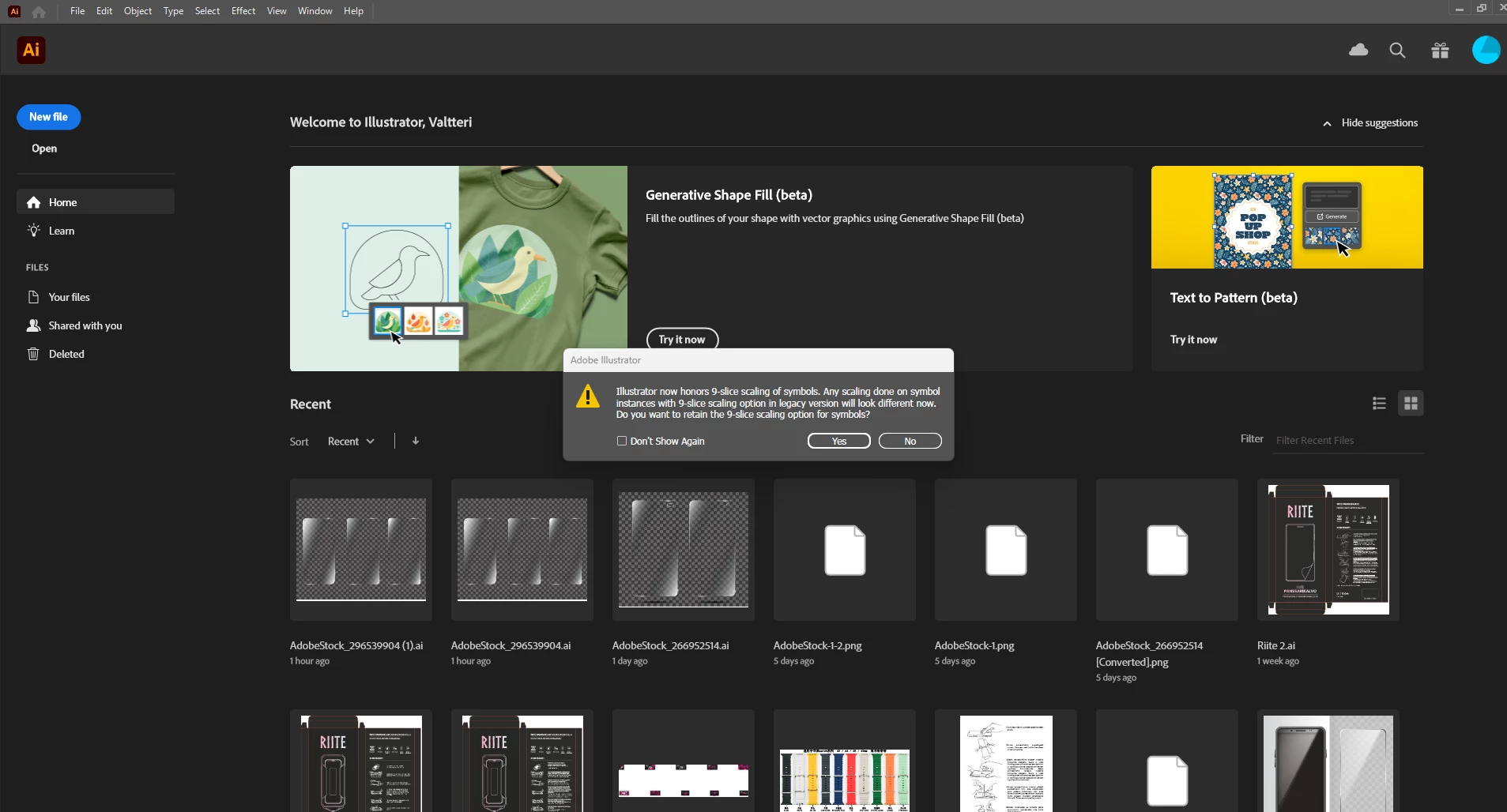Click No in the Adobe Illustrator dialog
1507x812 pixels.
coord(910,441)
